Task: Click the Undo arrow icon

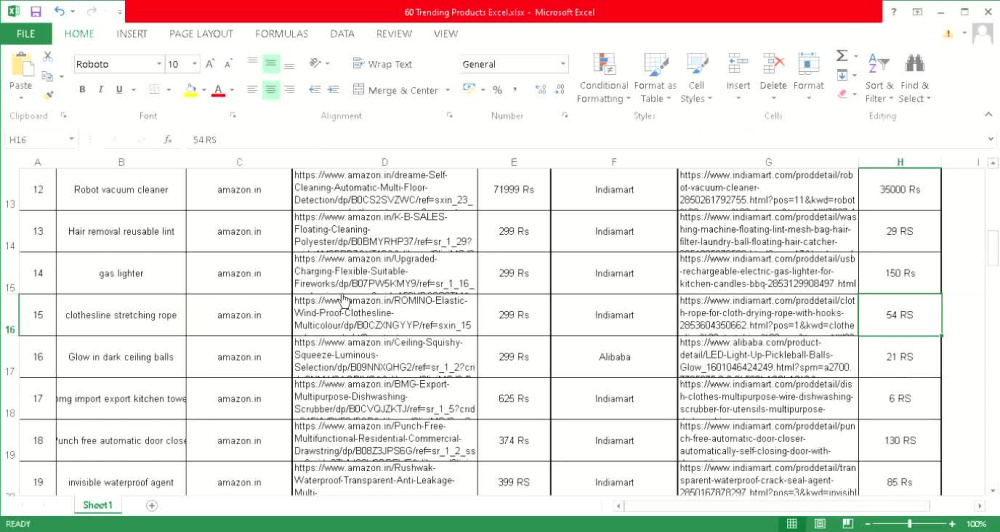Action: click(x=59, y=11)
